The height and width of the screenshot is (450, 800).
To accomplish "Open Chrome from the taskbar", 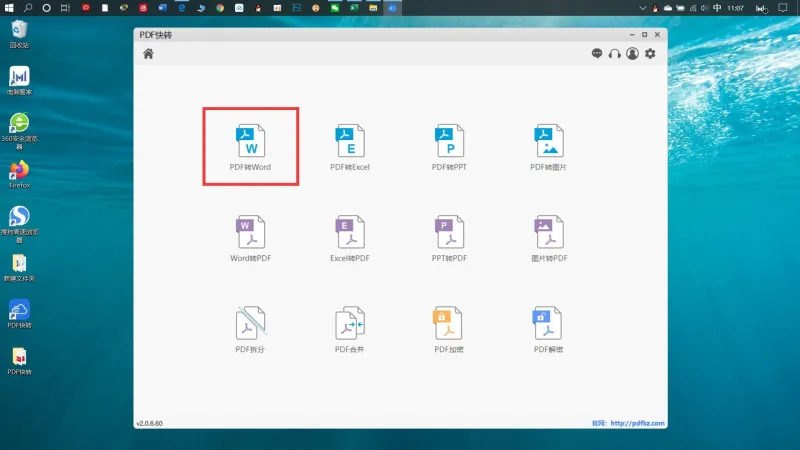I will (x=220, y=8).
